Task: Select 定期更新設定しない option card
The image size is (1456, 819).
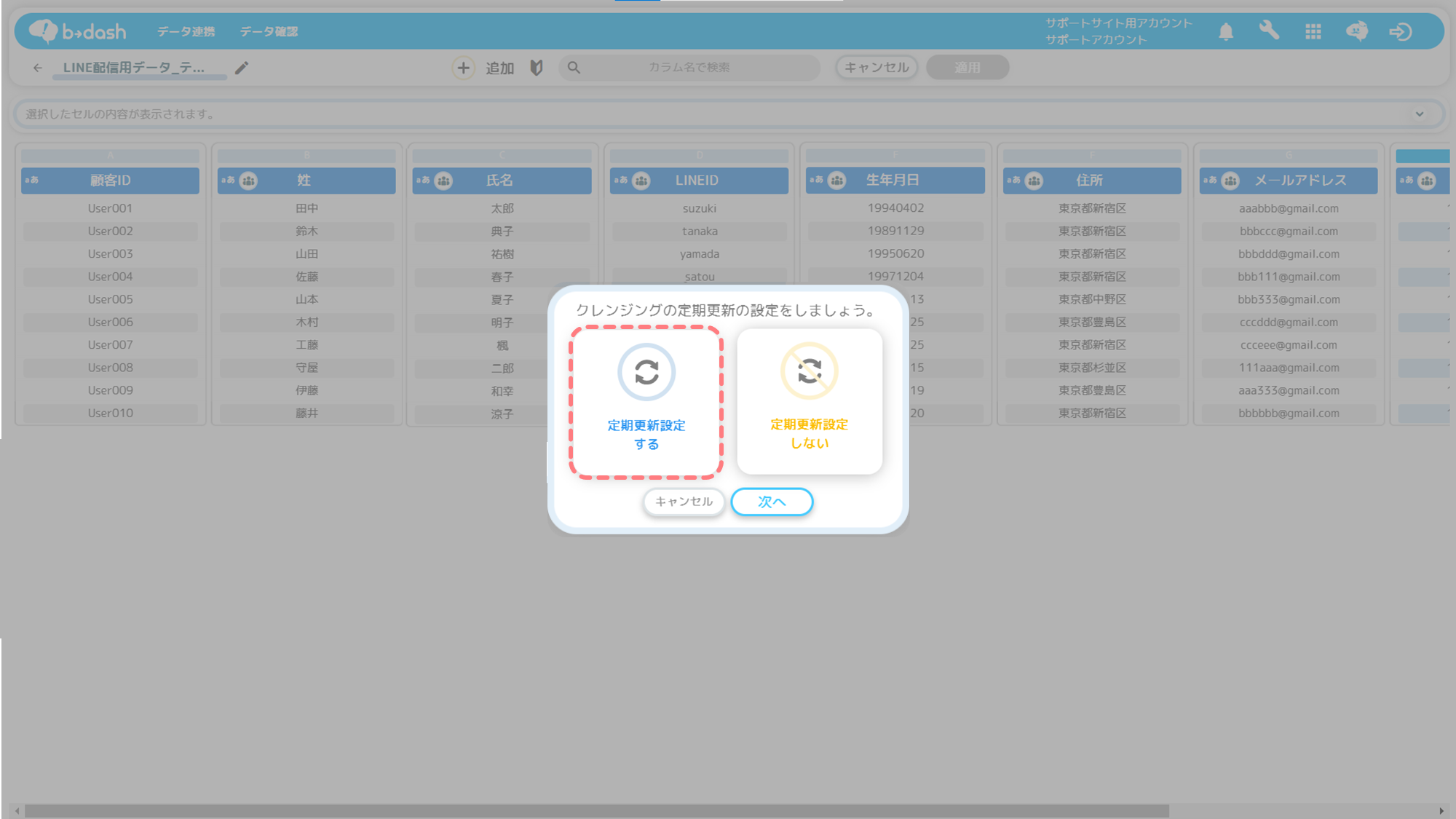Action: (810, 401)
